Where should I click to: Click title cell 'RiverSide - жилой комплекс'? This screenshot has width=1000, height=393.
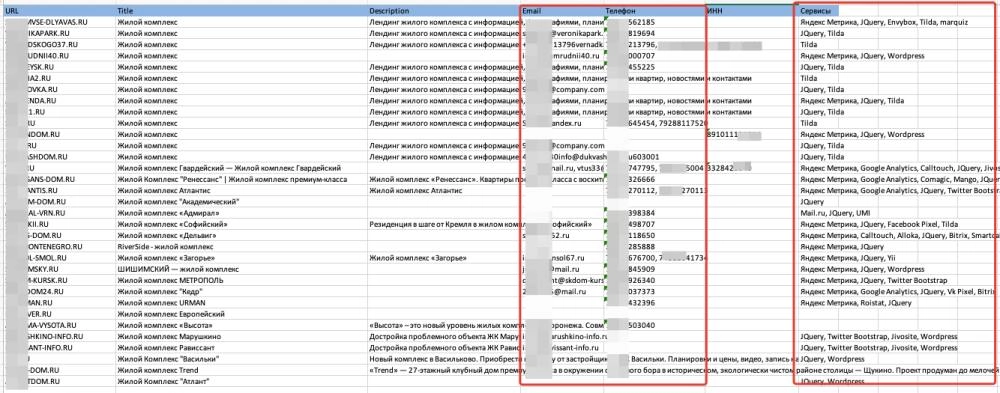[x=163, y=246]
